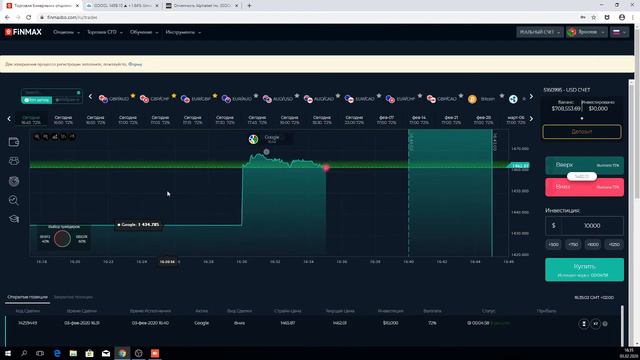This screenshot has width=640, height=360.
Task: Click the asset search field
Action: point(51,92)
